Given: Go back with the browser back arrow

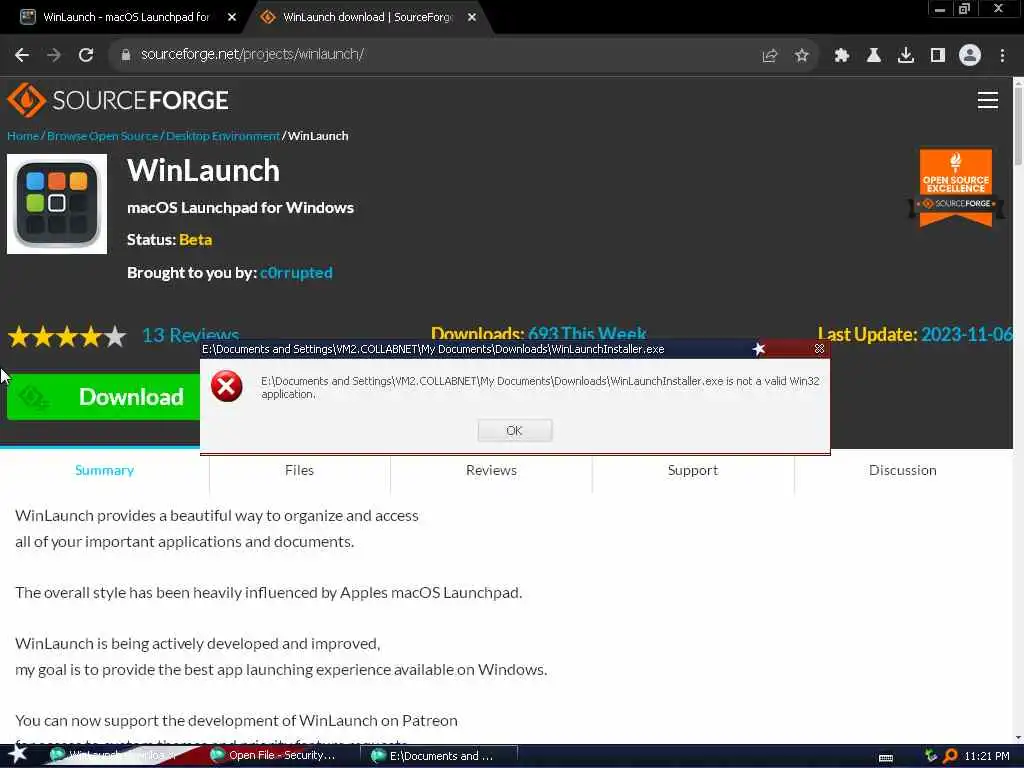Looking at the screenshot, I should click(x=22, y=56).
